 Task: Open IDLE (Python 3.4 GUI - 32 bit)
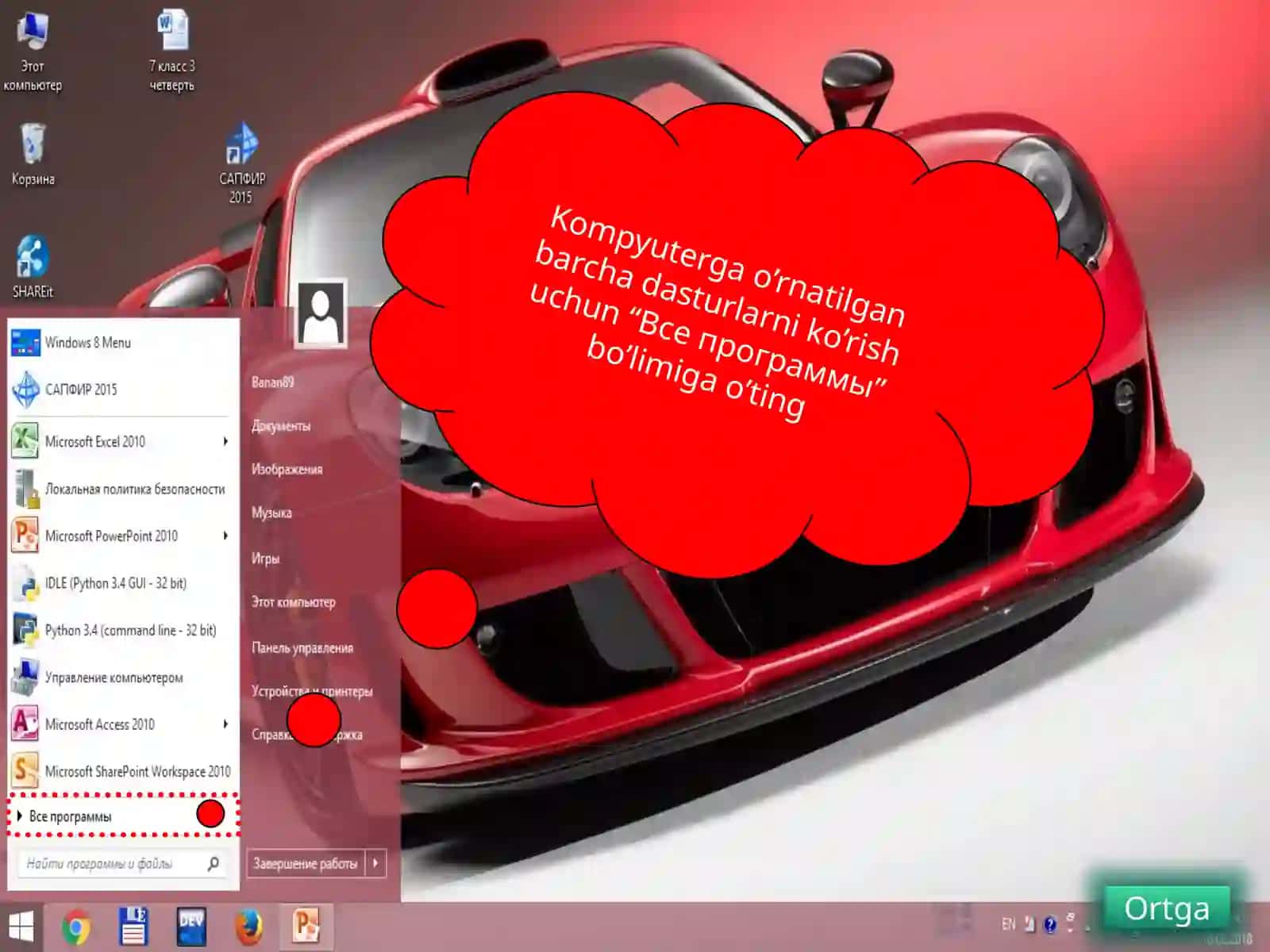123,583
